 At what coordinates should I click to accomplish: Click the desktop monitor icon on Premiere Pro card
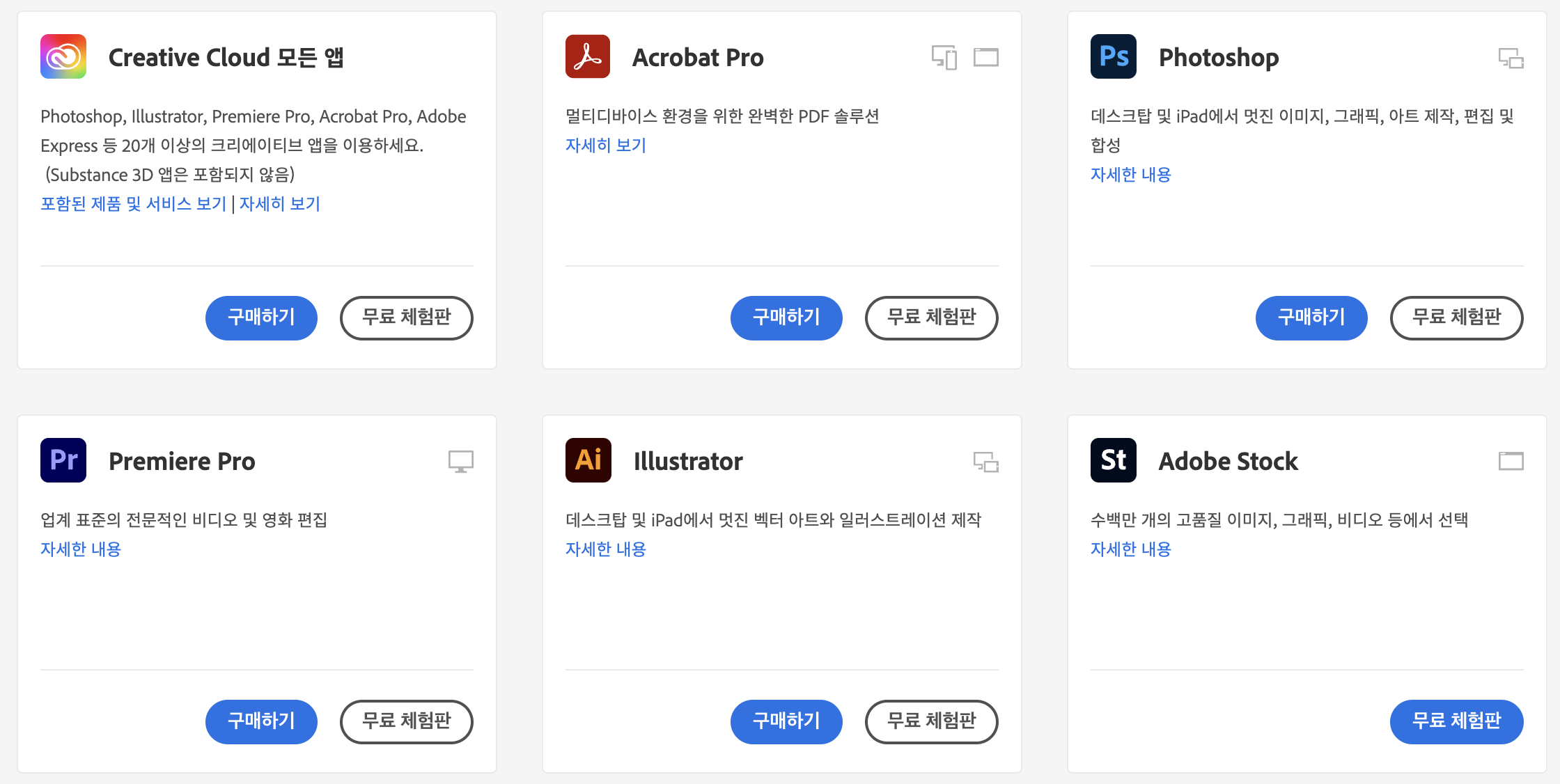[x=460, y=461]
